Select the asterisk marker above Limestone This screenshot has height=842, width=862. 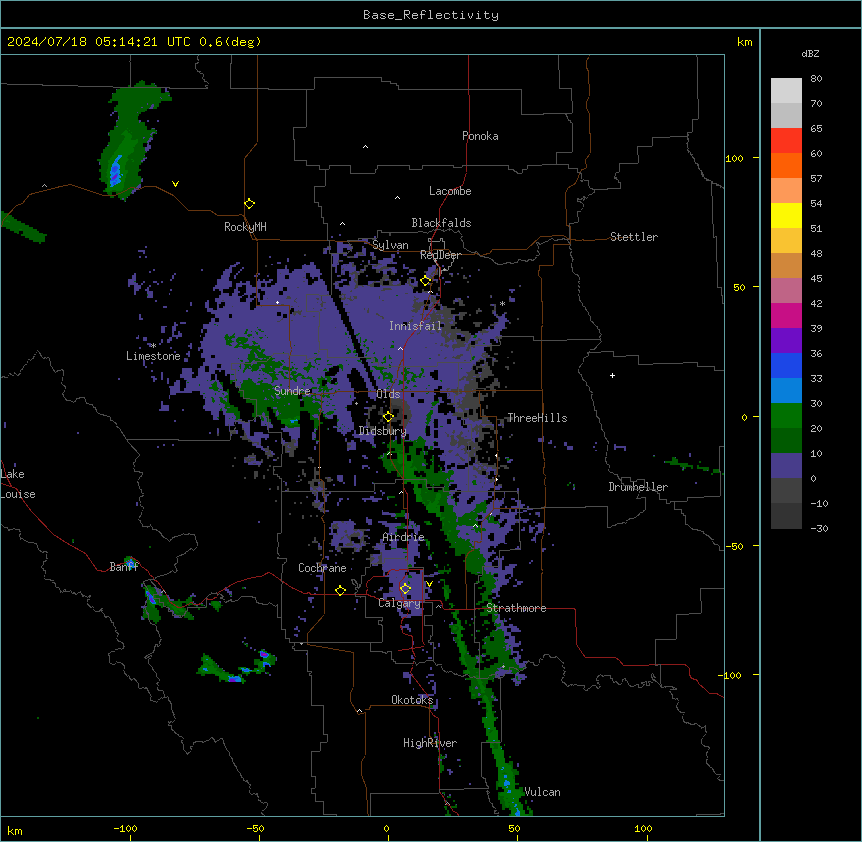click(153, 346)
